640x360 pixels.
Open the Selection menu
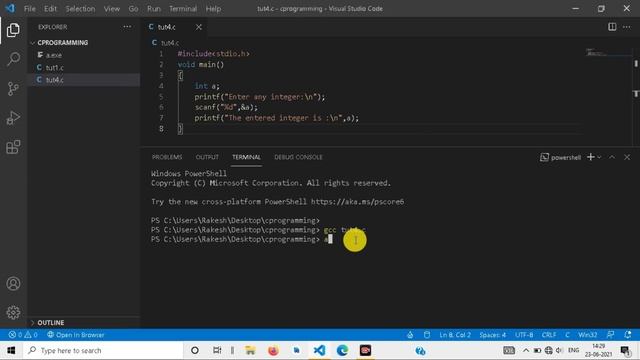click(80, 9)
